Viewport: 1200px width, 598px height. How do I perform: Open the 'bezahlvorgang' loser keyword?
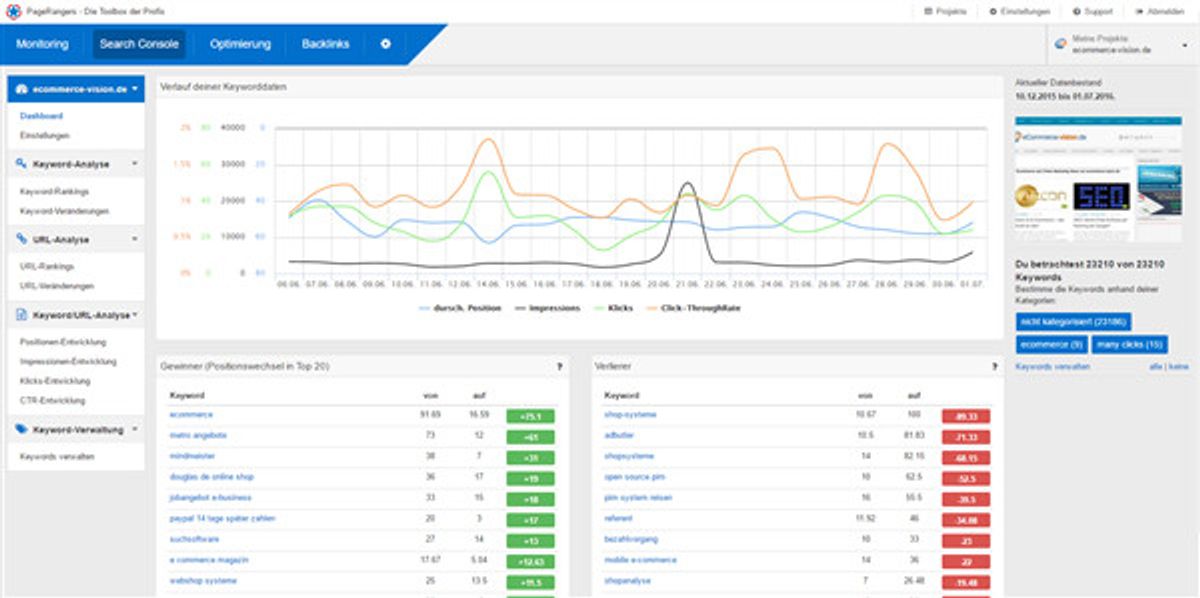click(631, 538)
